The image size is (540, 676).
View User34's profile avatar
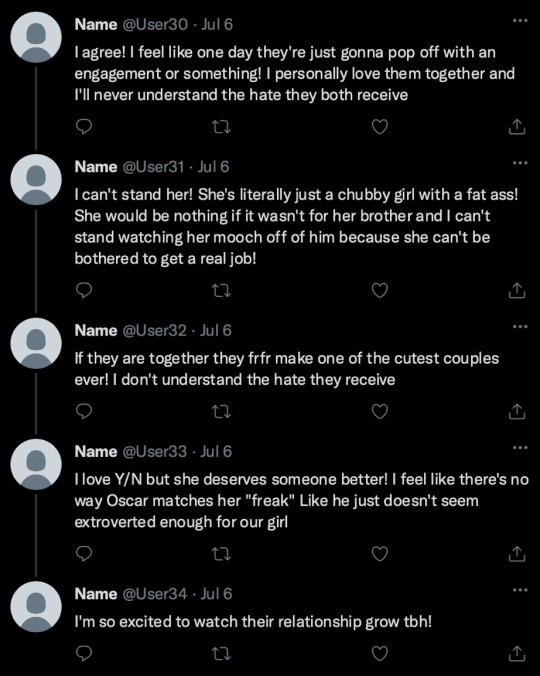(36, 607)
